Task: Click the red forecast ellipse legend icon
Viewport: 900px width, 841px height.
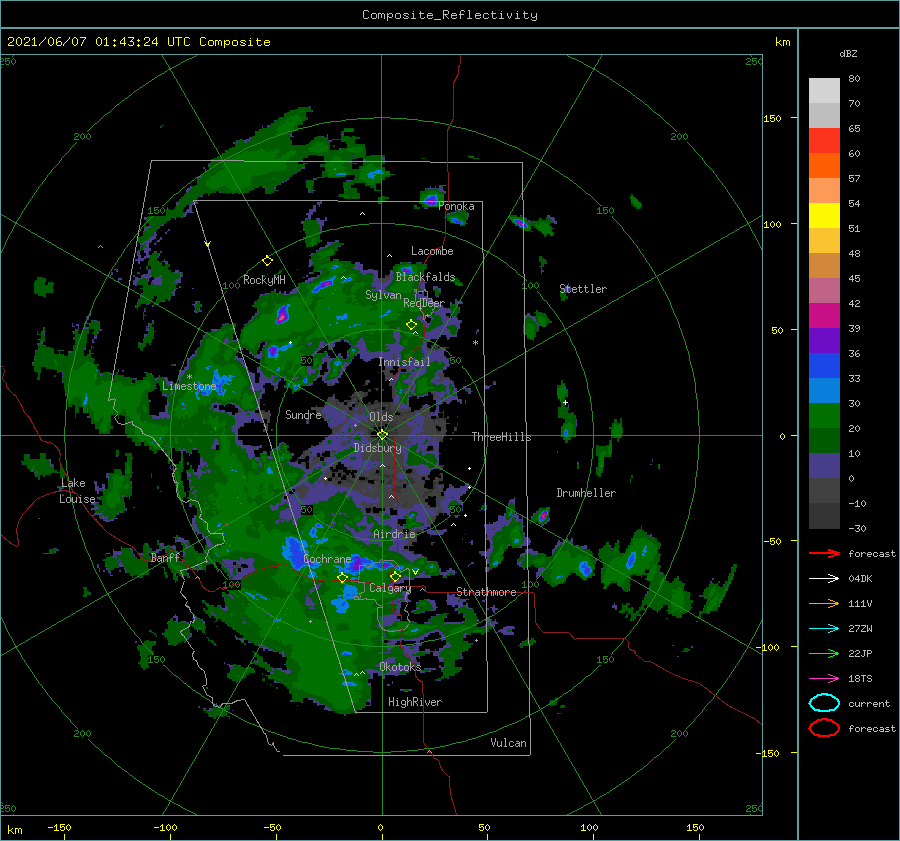Action: click(x=824, y=728)
